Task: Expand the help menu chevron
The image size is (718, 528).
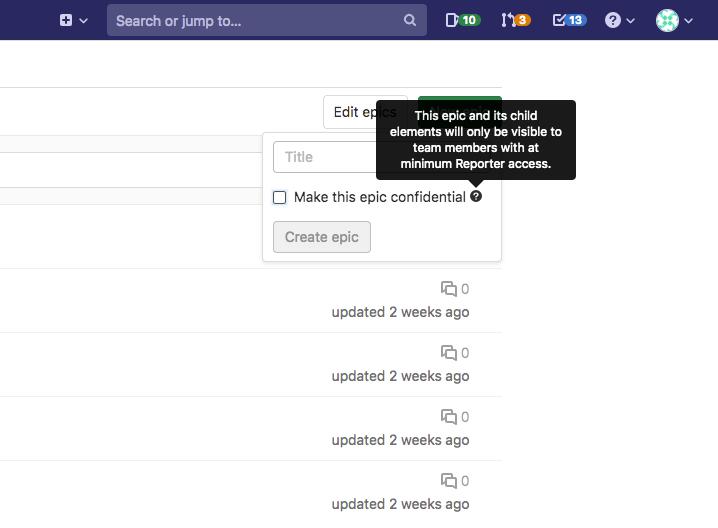Action: pyautogui.click(x=632, y=20)
